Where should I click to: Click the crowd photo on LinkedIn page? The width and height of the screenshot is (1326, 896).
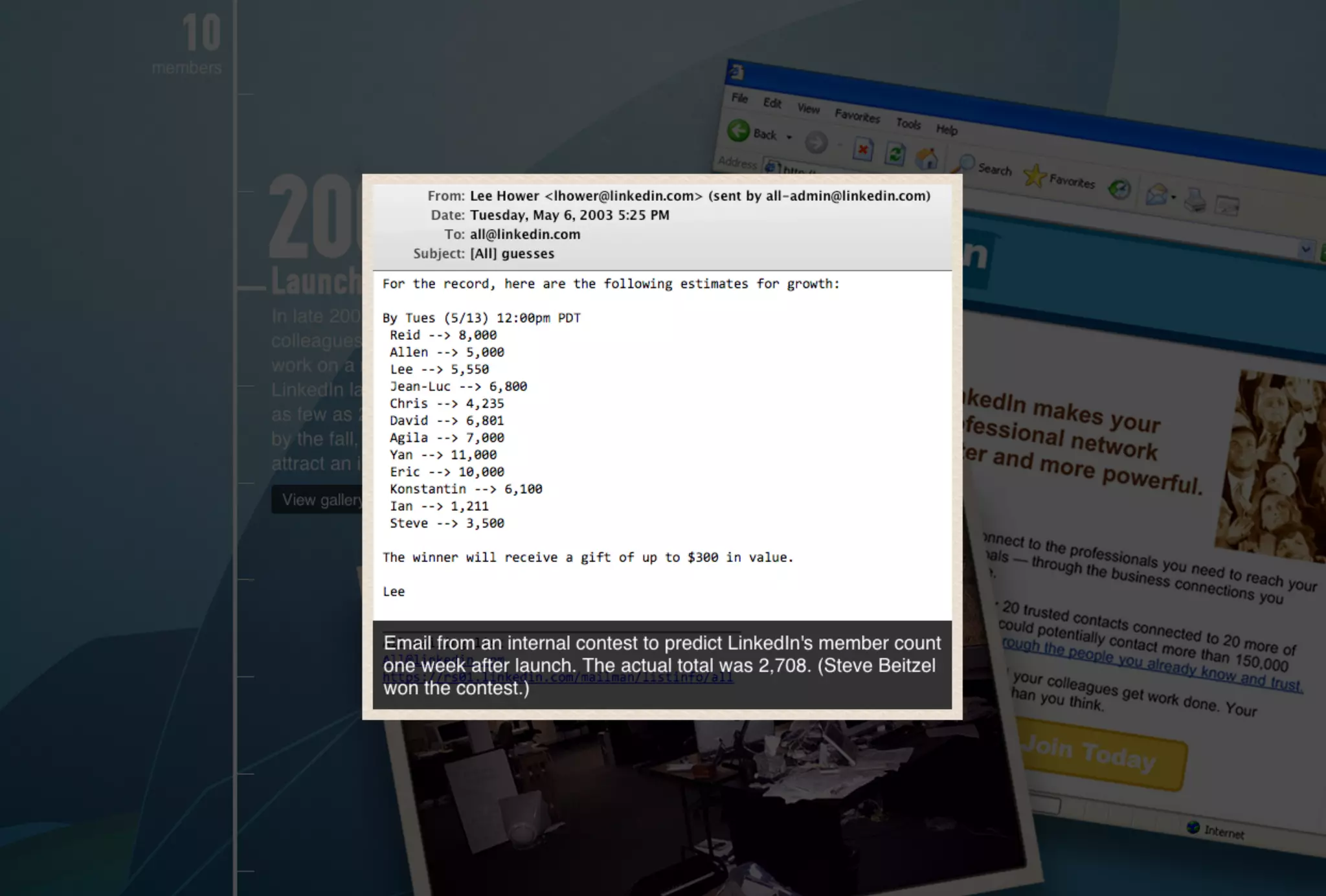point(1272,465)
